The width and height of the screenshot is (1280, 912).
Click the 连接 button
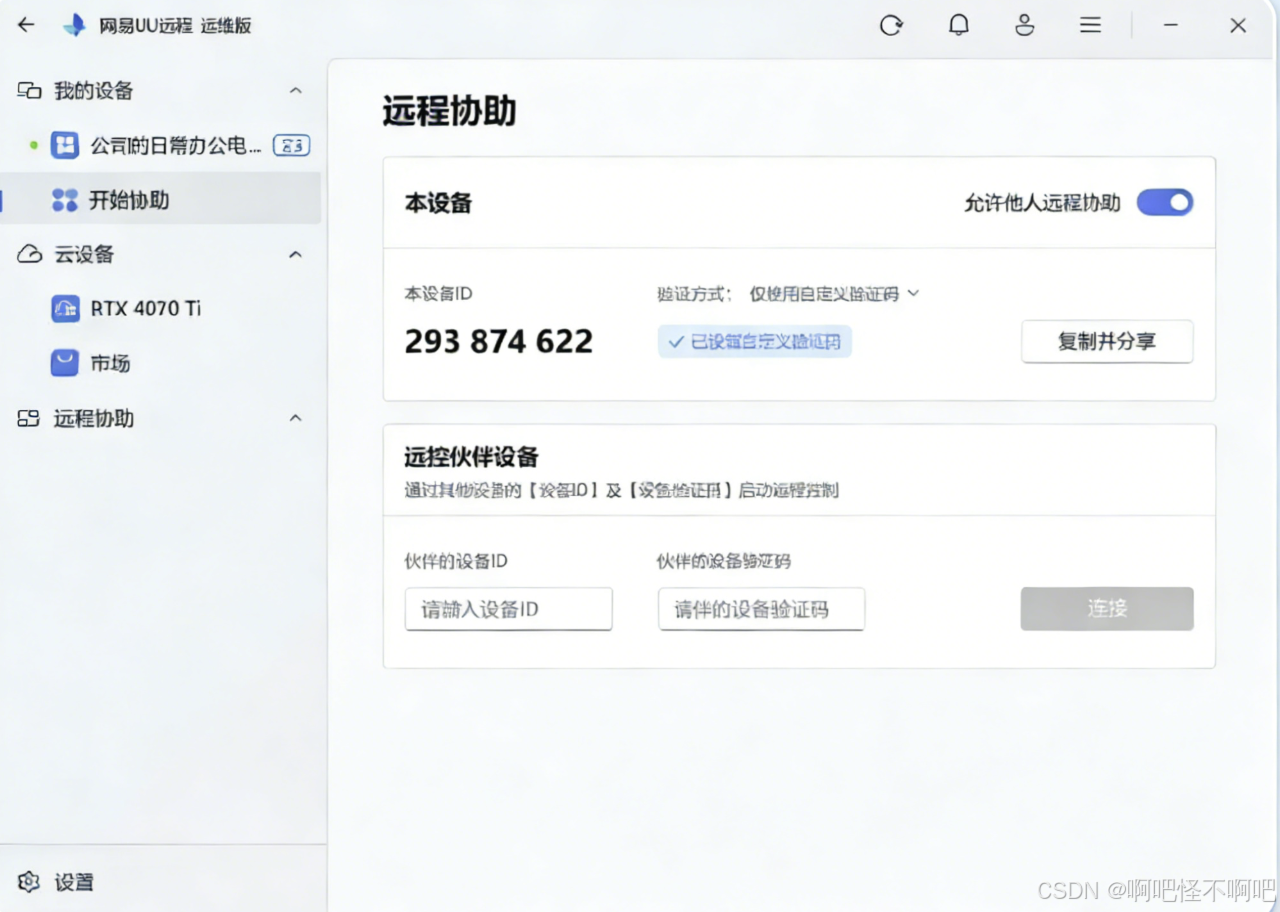1107,608
